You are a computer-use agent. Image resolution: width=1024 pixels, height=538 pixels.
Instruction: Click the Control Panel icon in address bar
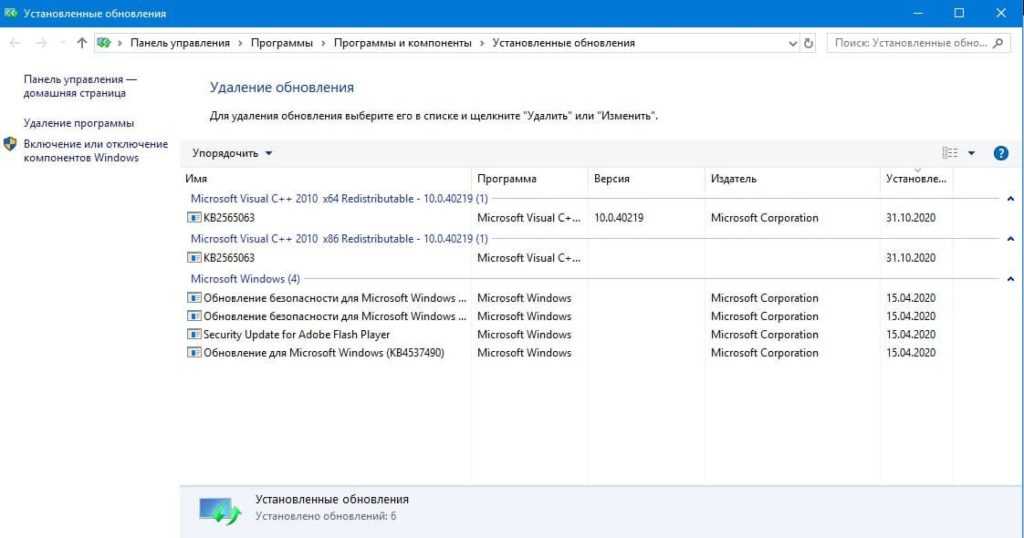[103, 43]
